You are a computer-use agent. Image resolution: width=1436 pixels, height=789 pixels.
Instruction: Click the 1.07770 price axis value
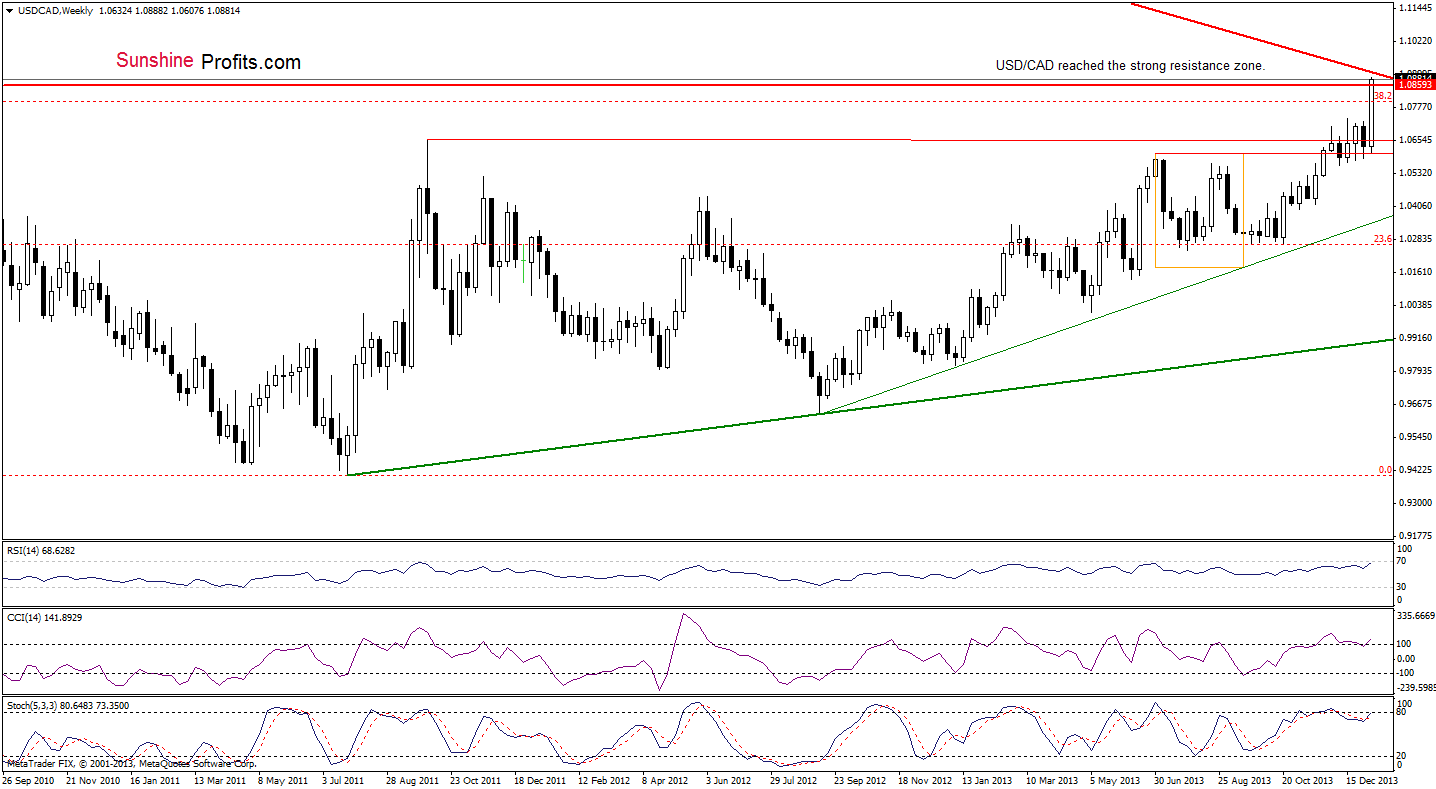click(1417, 106)
